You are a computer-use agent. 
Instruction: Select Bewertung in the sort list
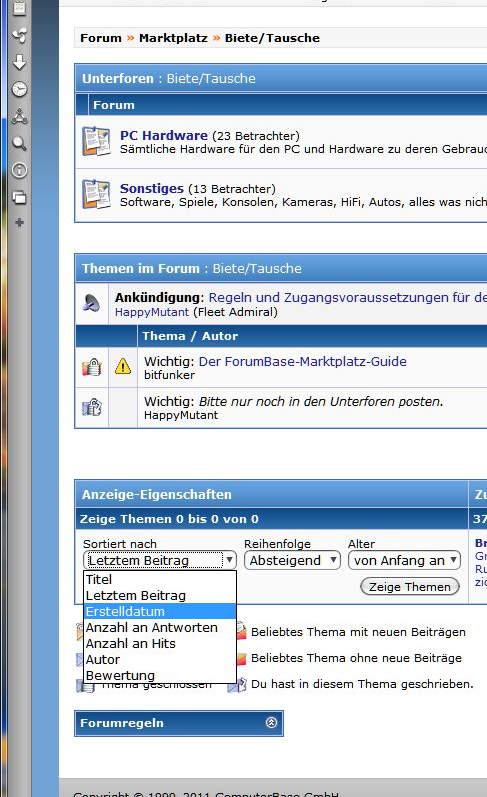[x=160, y=676]
